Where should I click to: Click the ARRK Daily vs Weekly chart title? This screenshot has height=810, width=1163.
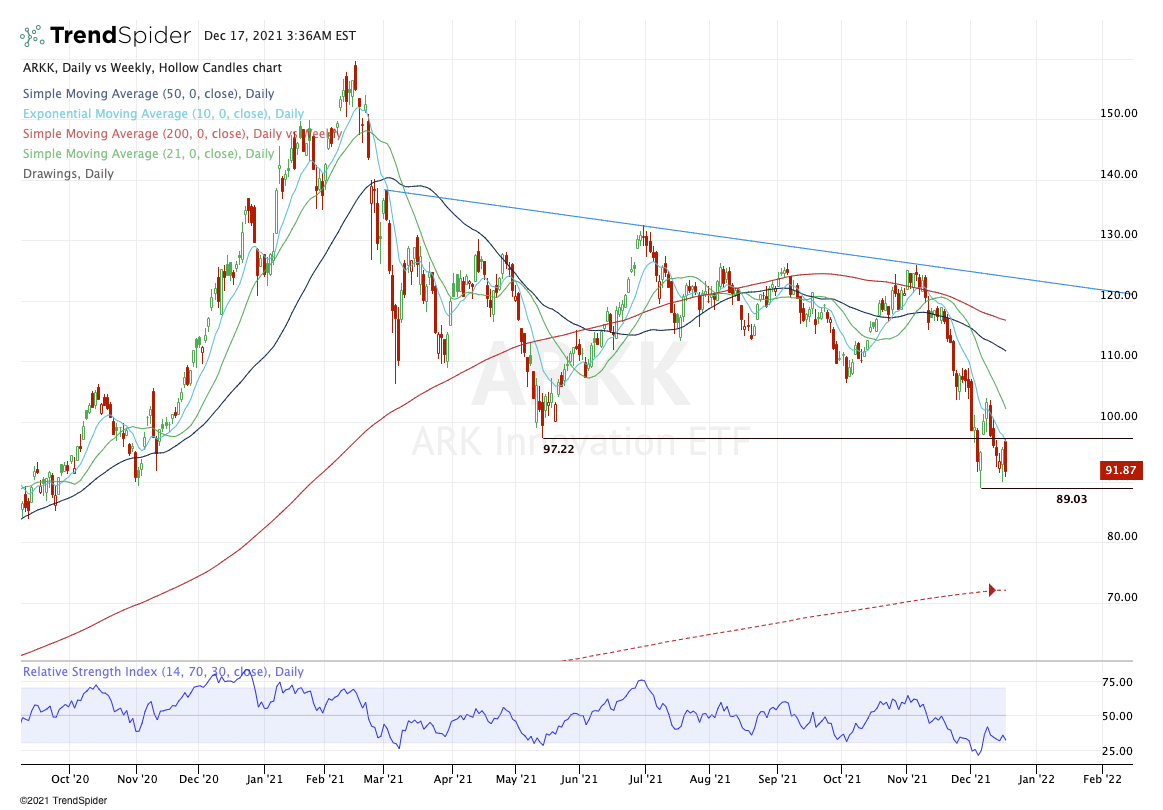(x=152, y=68)
